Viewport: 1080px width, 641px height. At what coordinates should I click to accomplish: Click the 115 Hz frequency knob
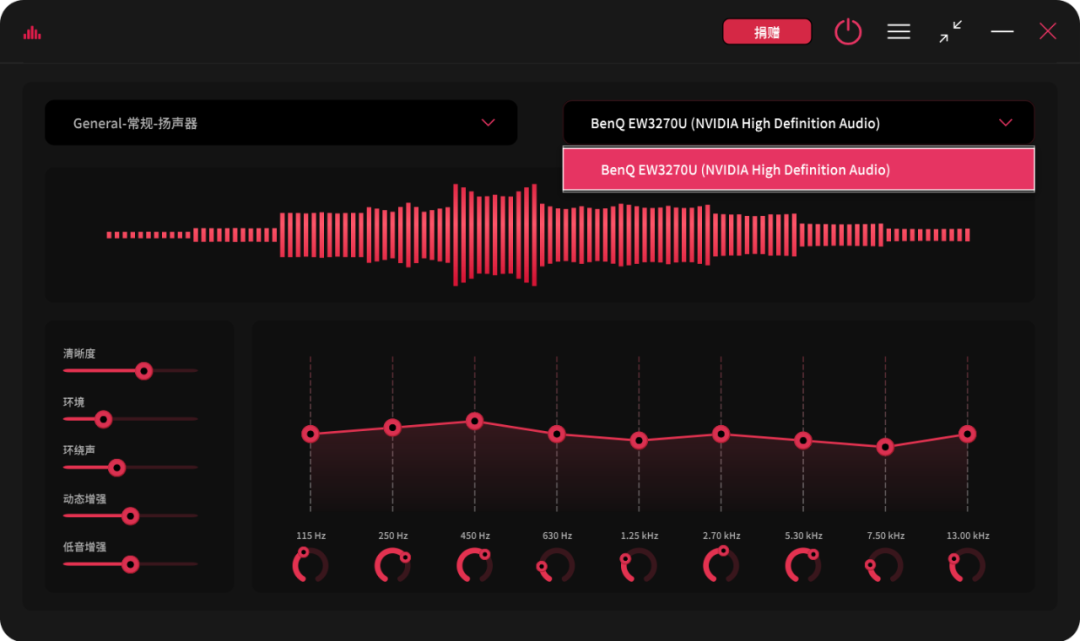point(311,565)
